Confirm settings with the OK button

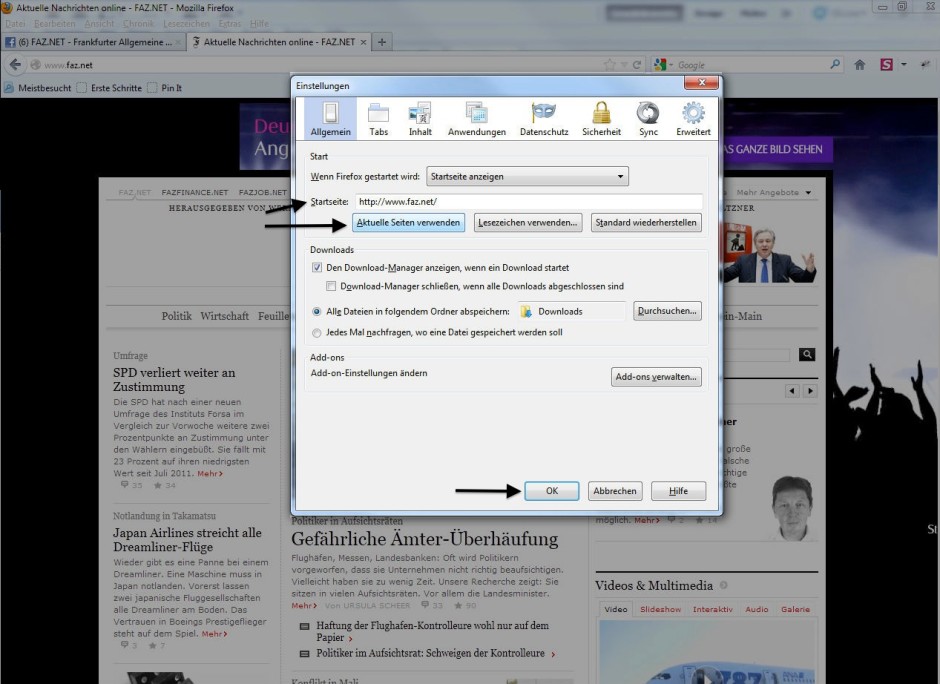click(x=552, y=491)
